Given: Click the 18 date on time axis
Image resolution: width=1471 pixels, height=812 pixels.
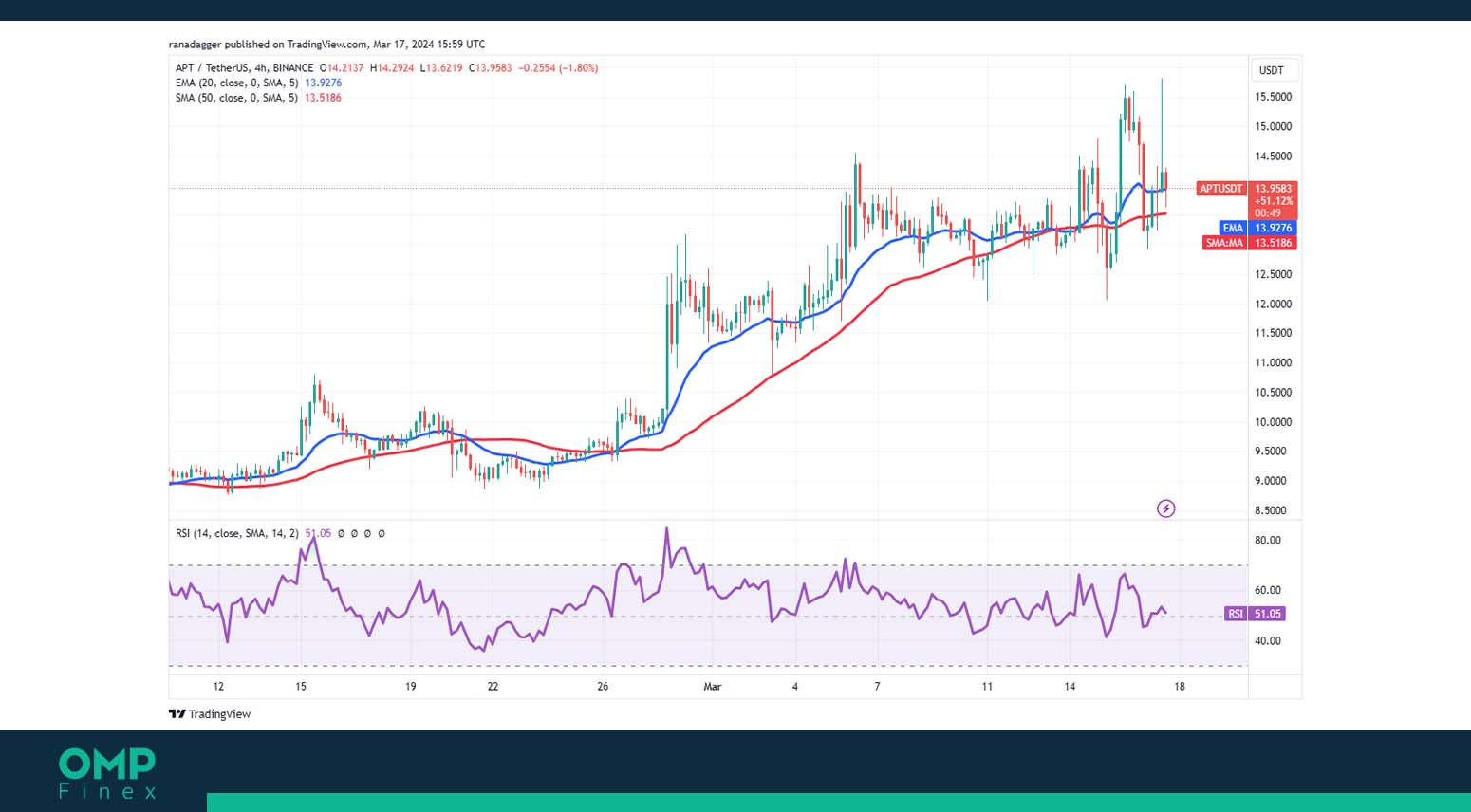Looking at the screenshot, I should click(x=1180, y=687).
